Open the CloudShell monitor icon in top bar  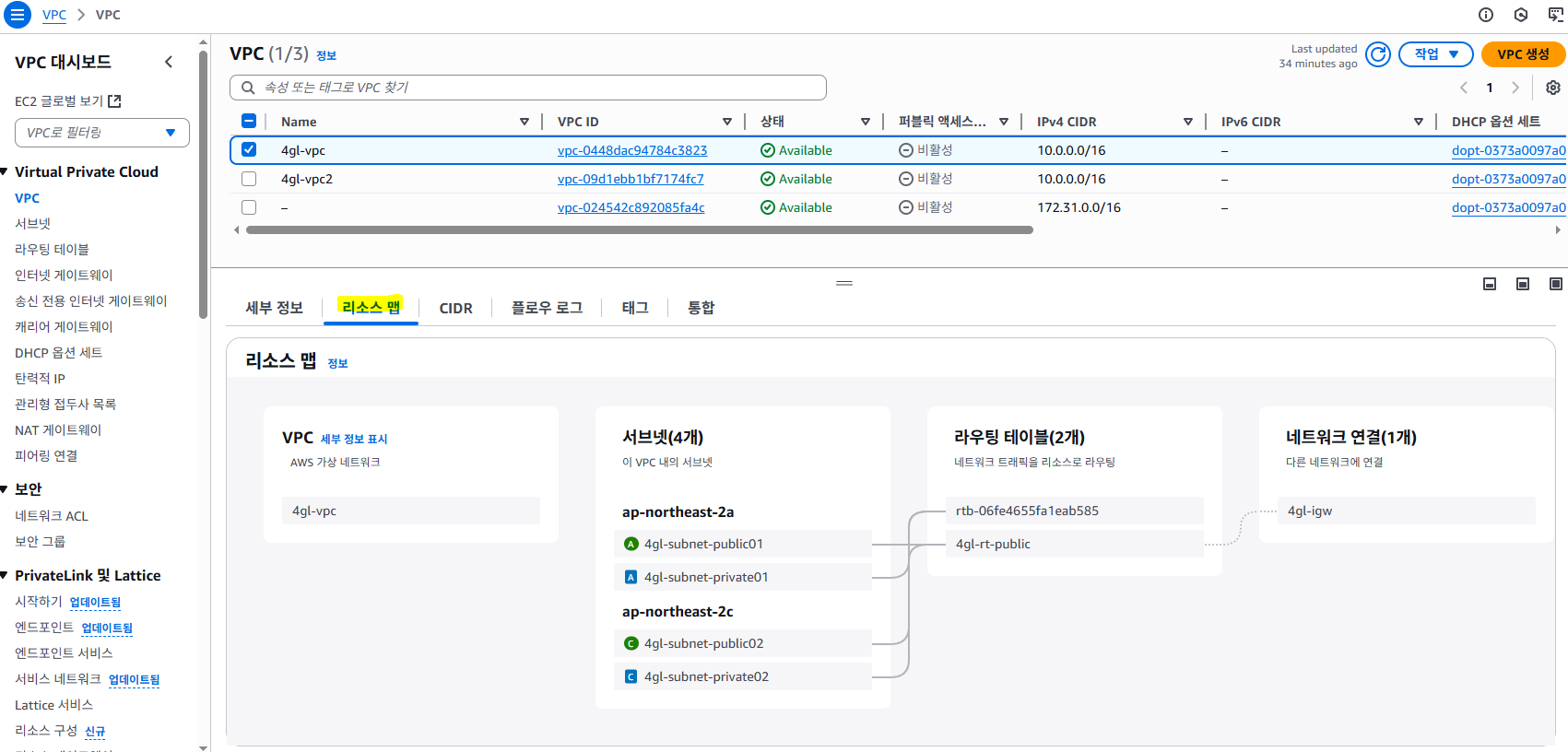coord(1556,15)
